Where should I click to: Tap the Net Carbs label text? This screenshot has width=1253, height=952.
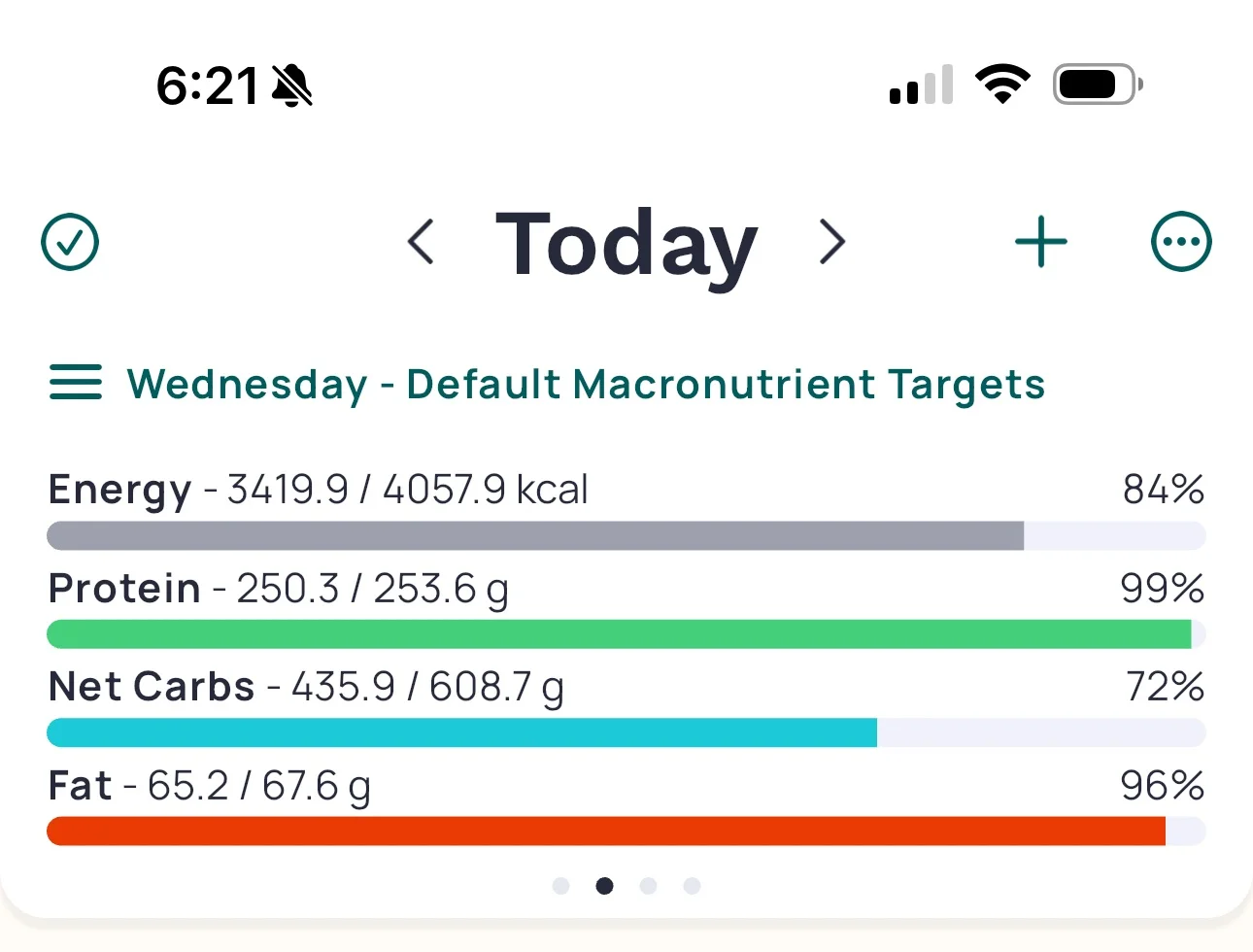coord(152,687)
